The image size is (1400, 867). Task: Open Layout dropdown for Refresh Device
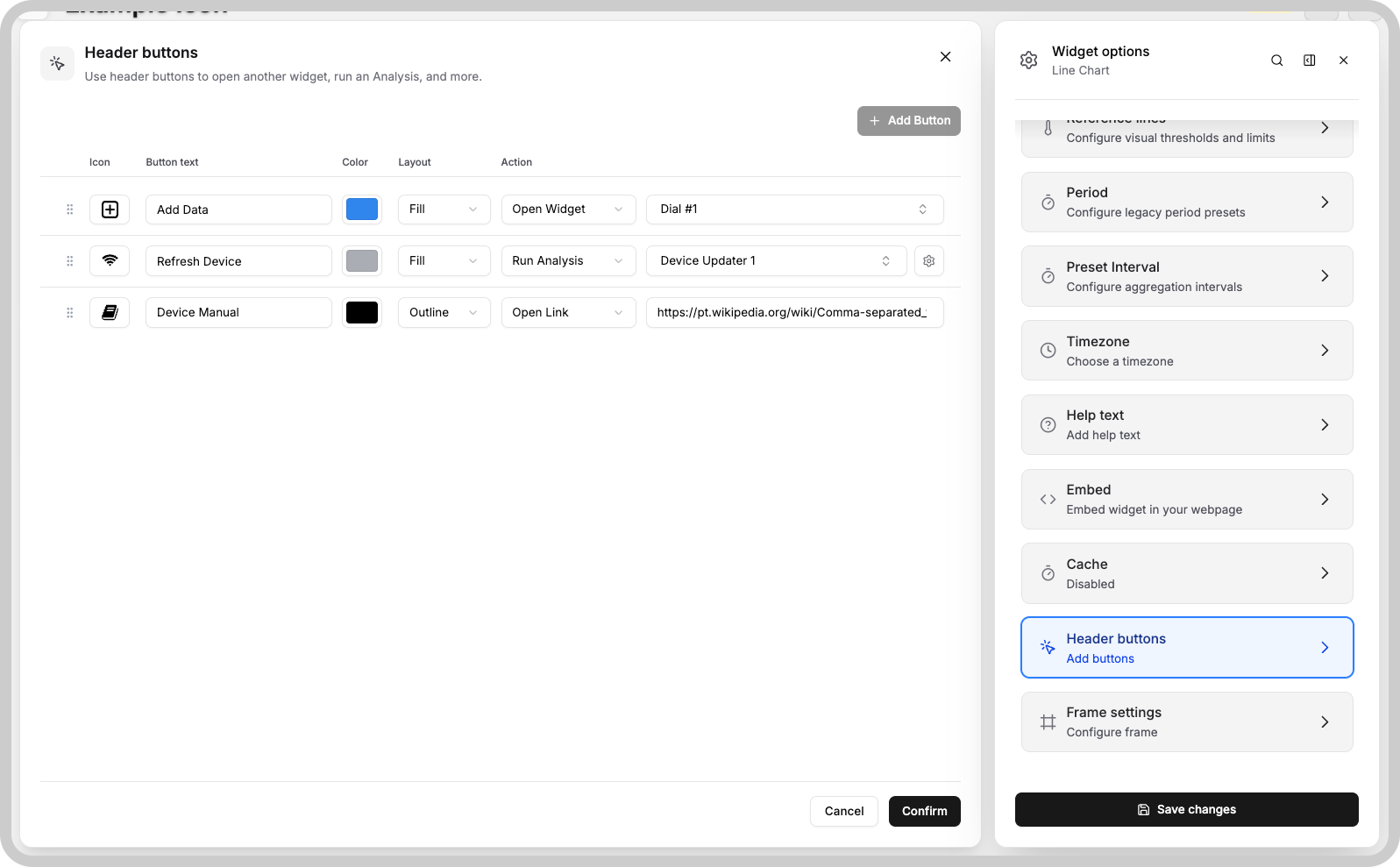(x=444, y=260)
